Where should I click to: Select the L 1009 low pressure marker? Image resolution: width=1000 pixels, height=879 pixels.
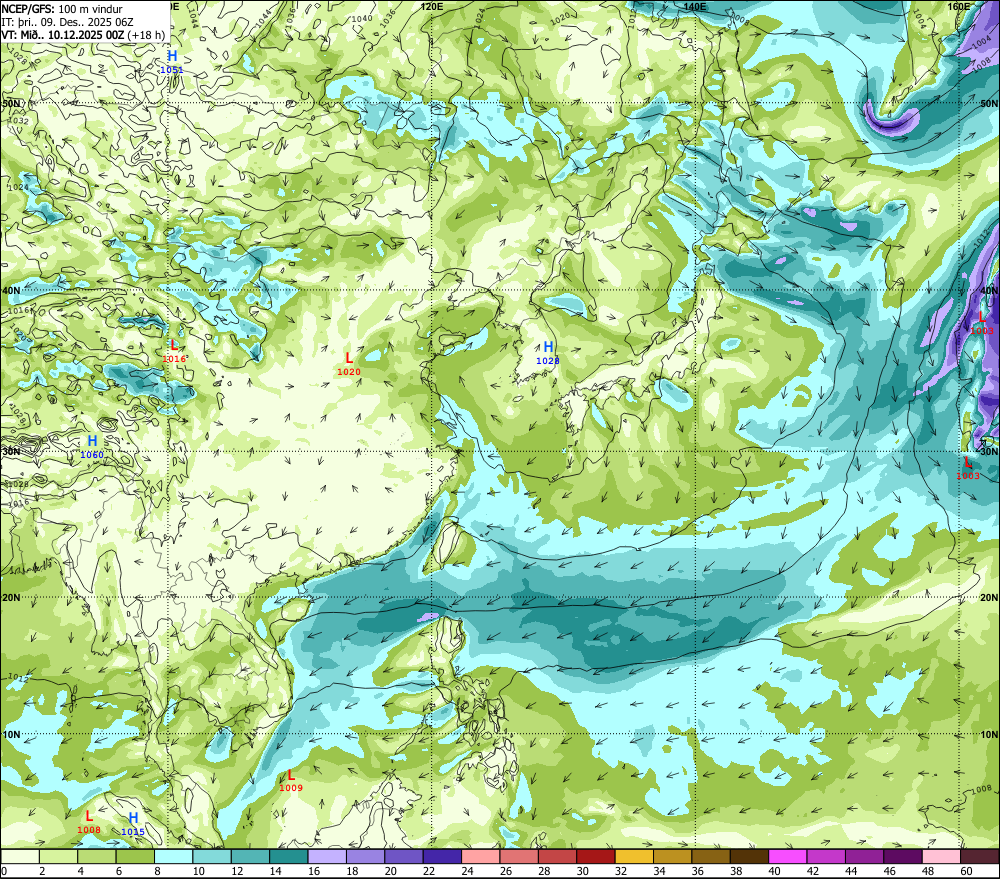291,780
